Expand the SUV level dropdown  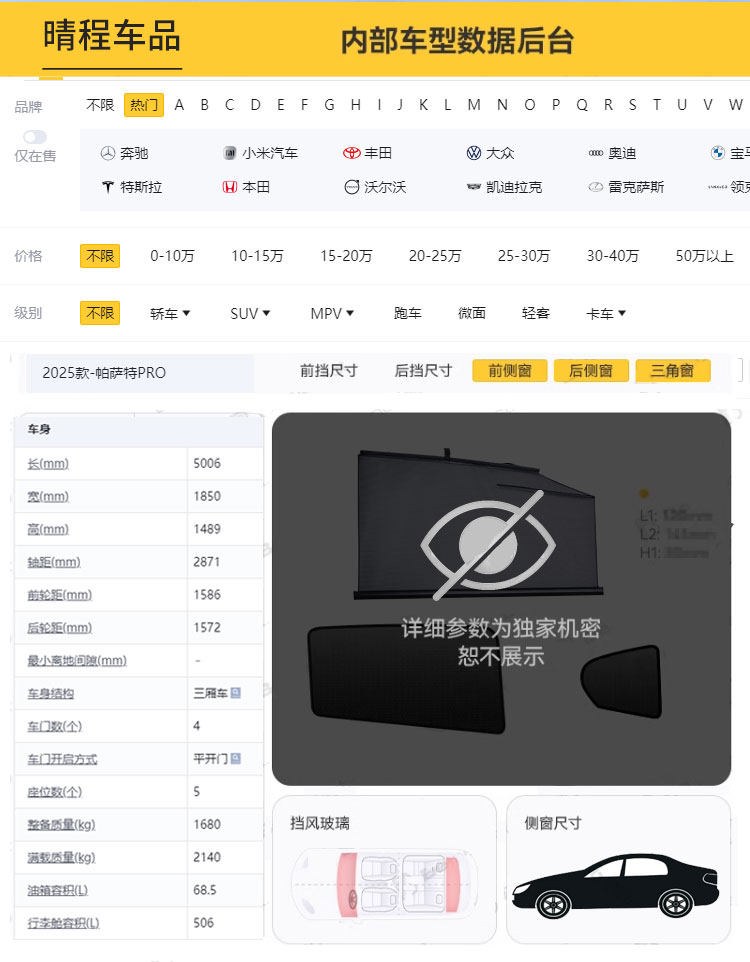click(250, 314)
